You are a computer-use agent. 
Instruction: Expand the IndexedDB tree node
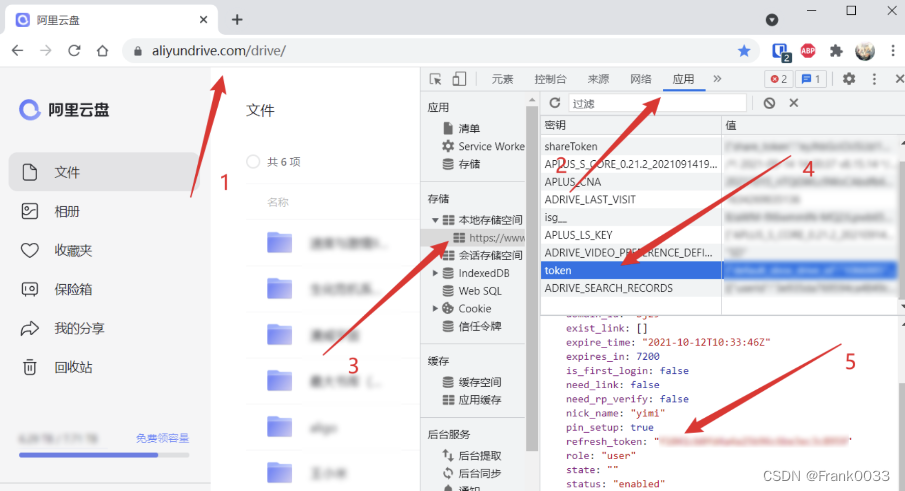coord(435,273)
